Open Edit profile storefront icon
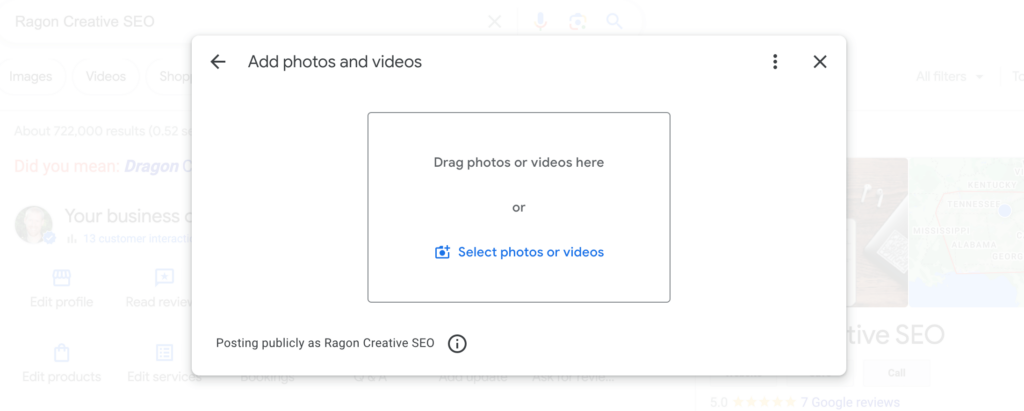Screen dimensions: 1024x411 (61, 278)
